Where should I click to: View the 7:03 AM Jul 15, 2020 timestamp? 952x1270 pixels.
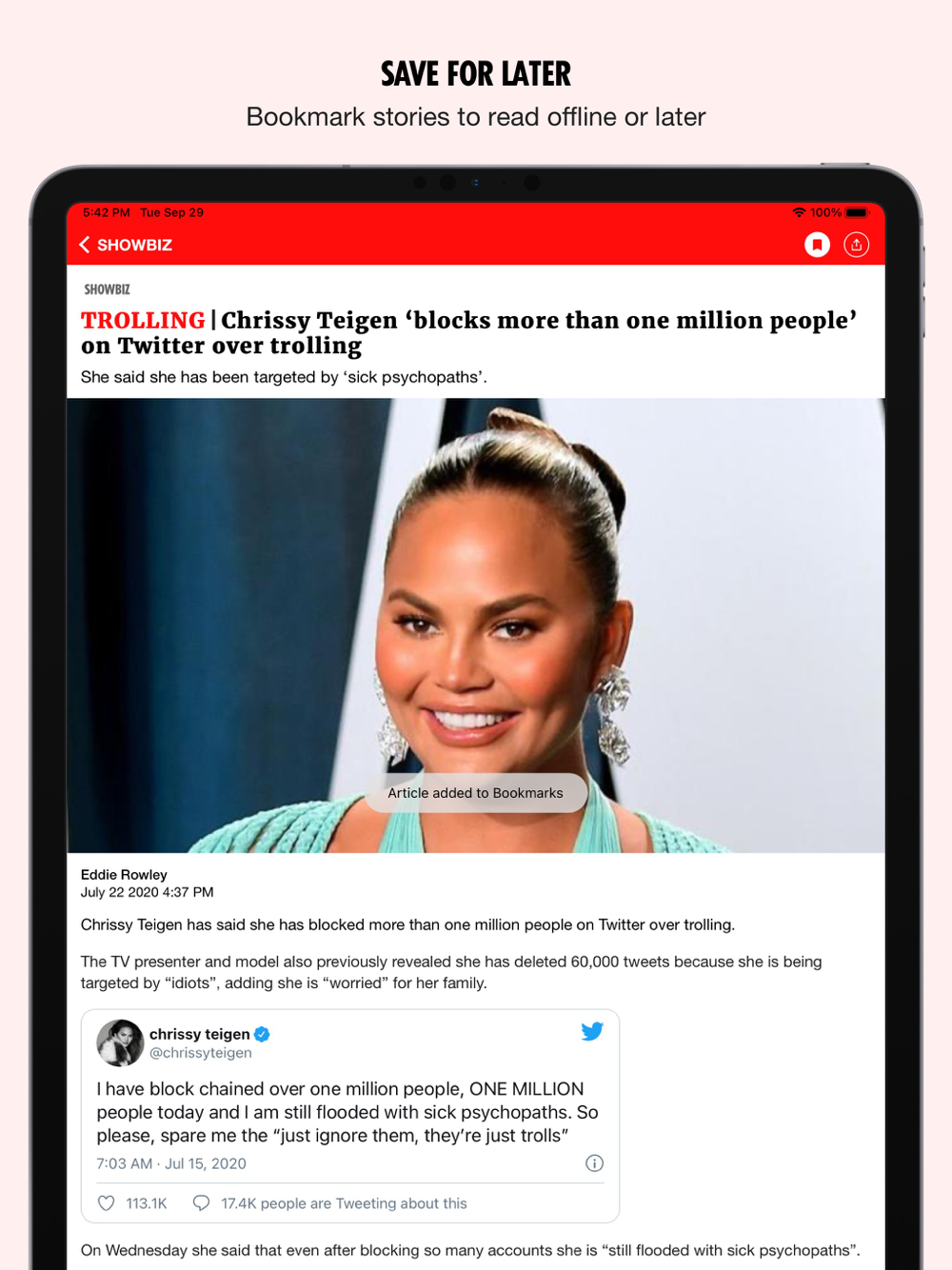point(171,1163)
